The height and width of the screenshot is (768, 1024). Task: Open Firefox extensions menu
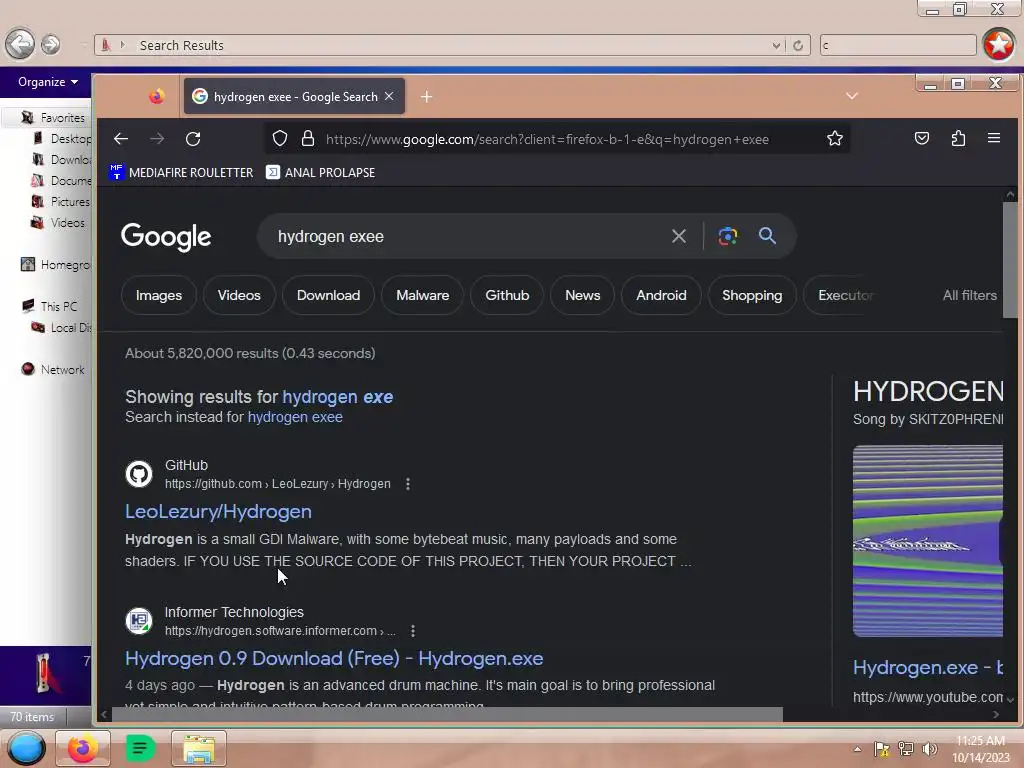pos(958,138)
